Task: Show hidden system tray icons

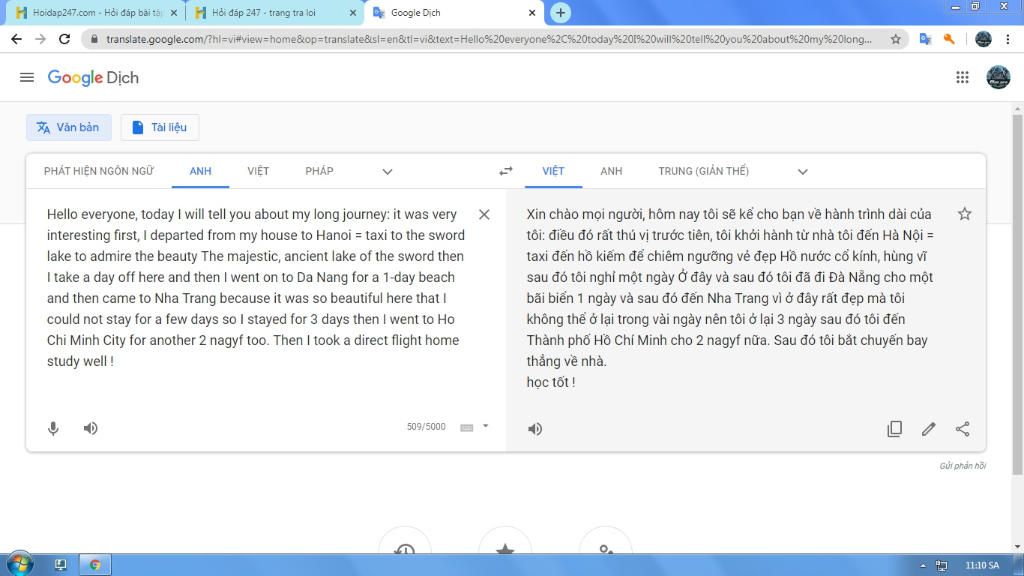Action: pyautogui.click(x=923, y=566)
